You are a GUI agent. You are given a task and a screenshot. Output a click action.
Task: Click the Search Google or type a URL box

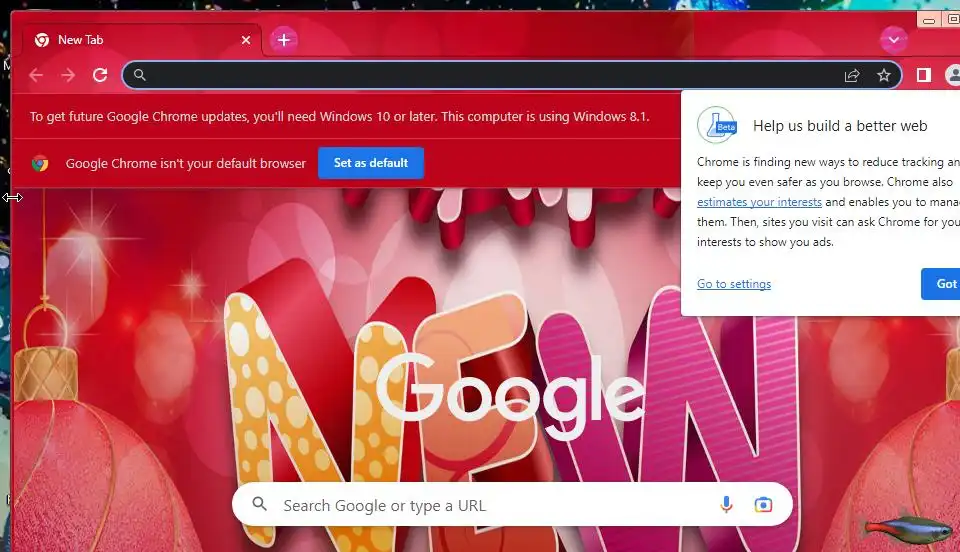point(512,505)
